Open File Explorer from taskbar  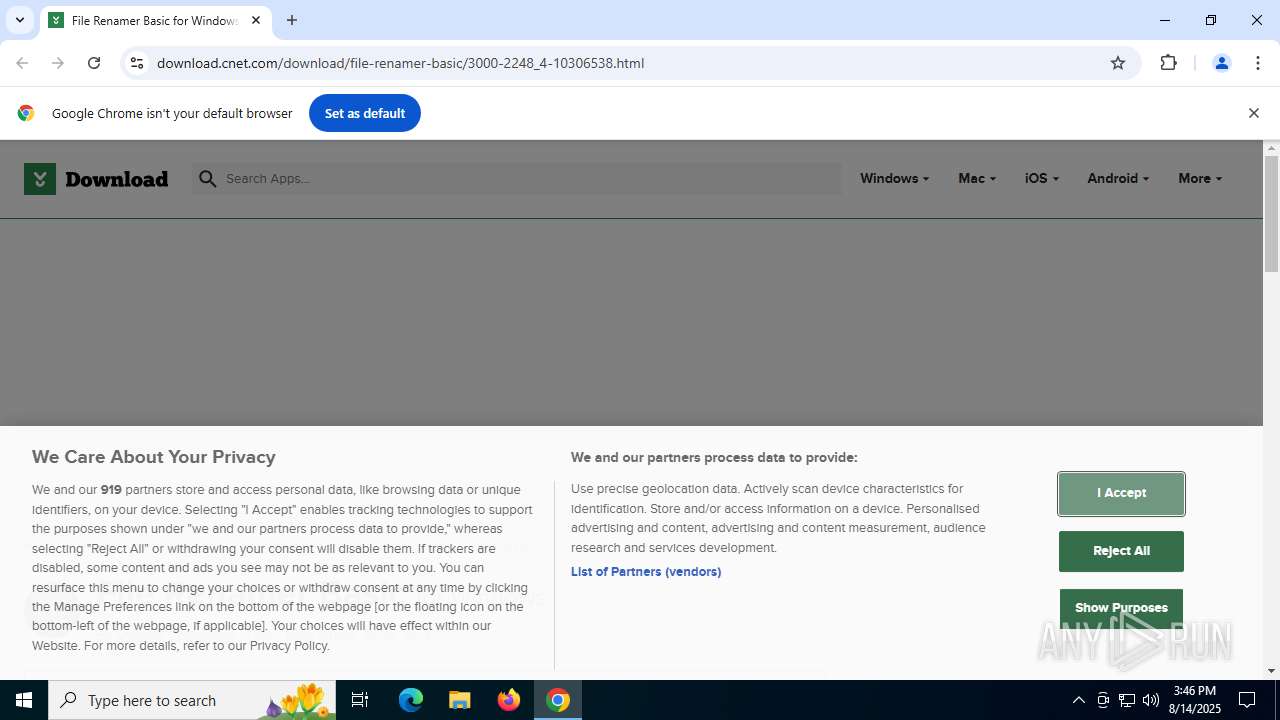coord(459,700)
